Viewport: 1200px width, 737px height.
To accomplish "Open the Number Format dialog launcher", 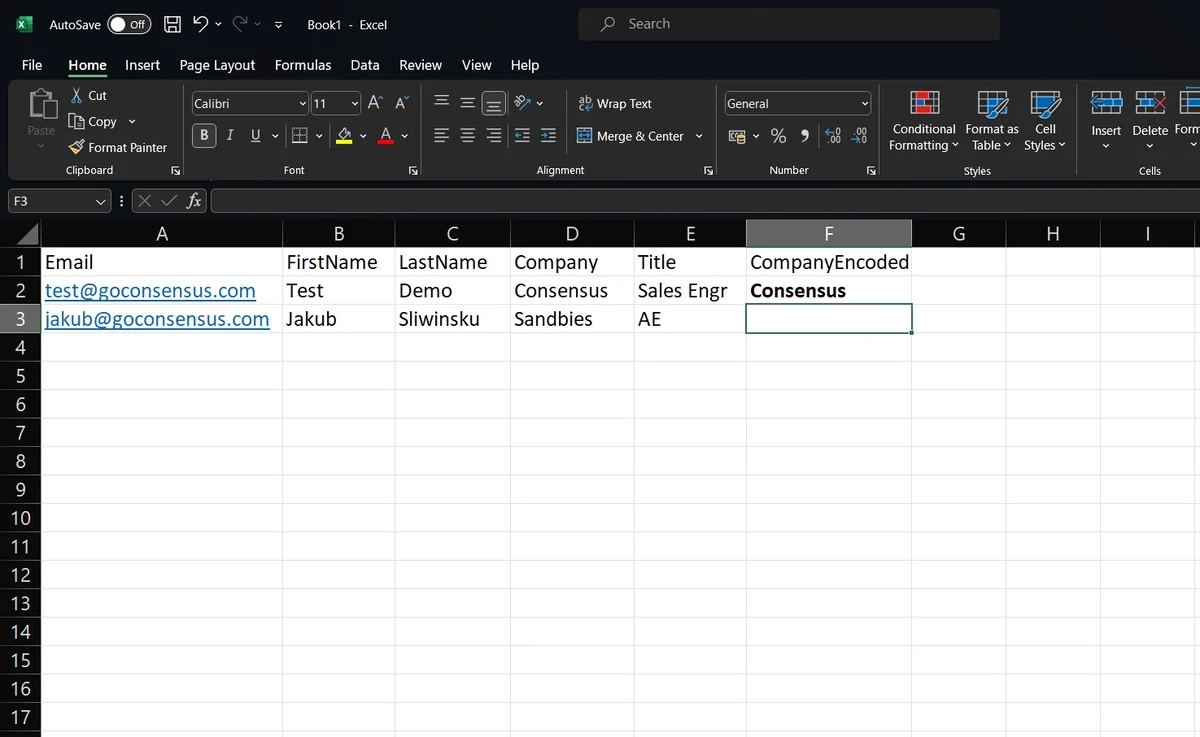I will [870, 171].
